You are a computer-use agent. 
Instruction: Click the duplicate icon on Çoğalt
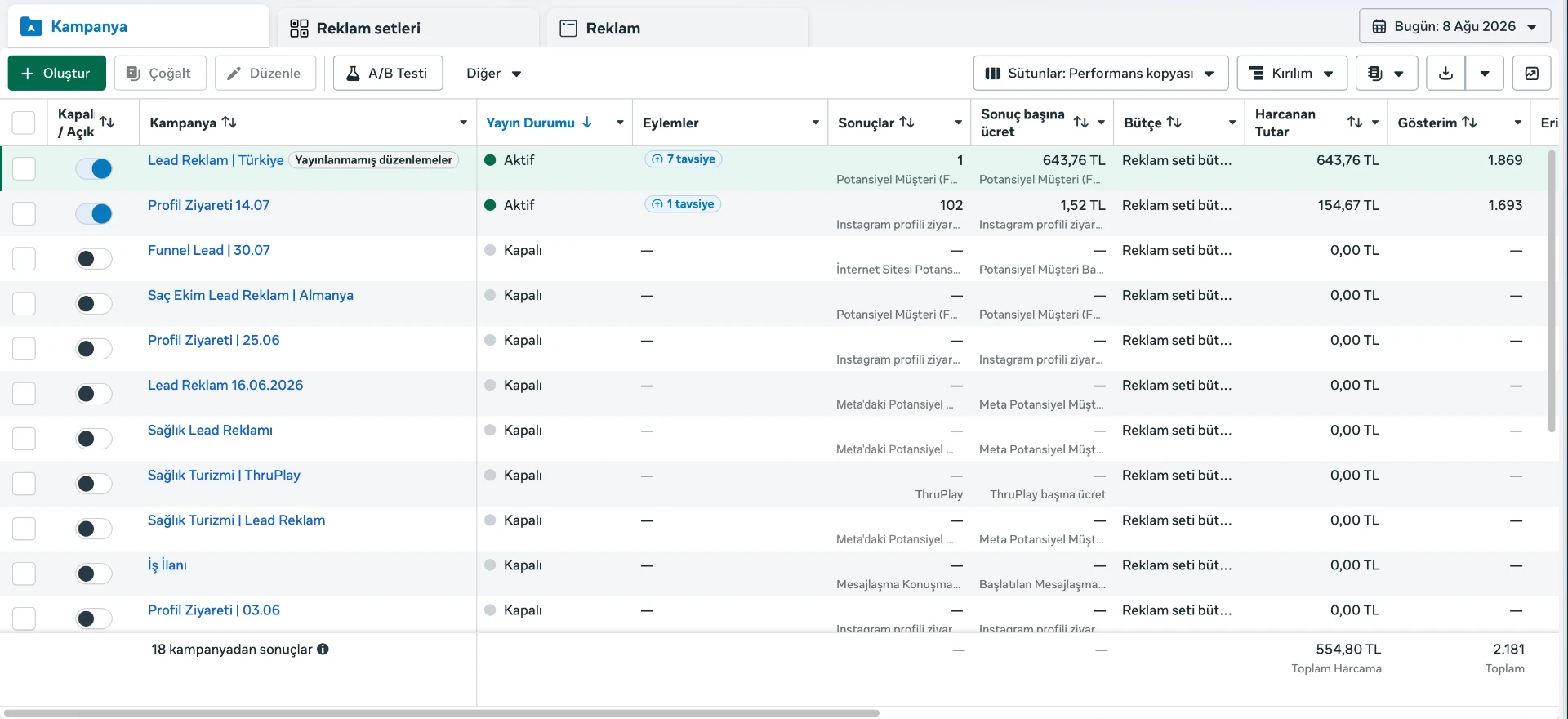[133, 74]
